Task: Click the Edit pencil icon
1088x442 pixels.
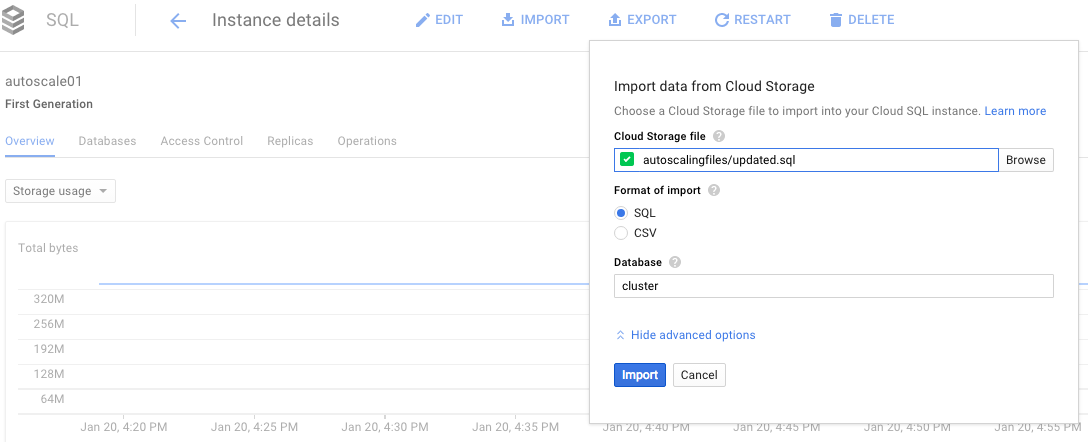Action: point(422,20)
